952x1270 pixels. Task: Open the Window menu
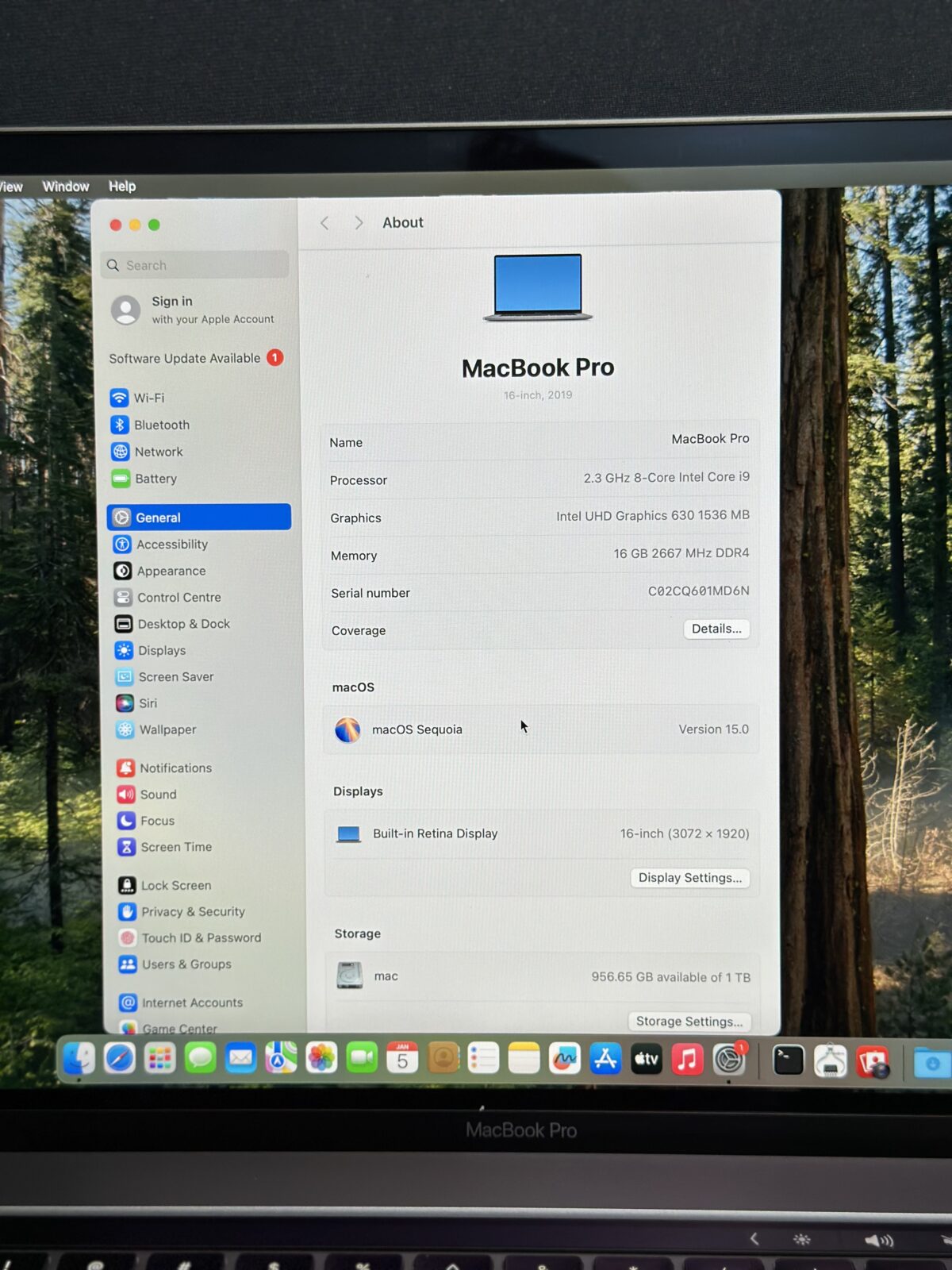click(x=66, y=187)
